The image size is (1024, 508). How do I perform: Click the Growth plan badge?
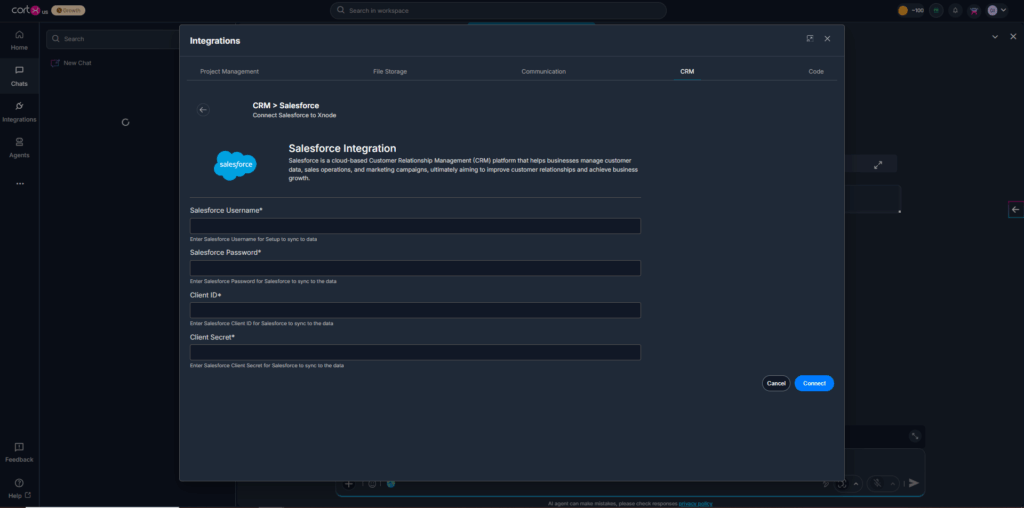pyautogui.click(x=68, y=10)
